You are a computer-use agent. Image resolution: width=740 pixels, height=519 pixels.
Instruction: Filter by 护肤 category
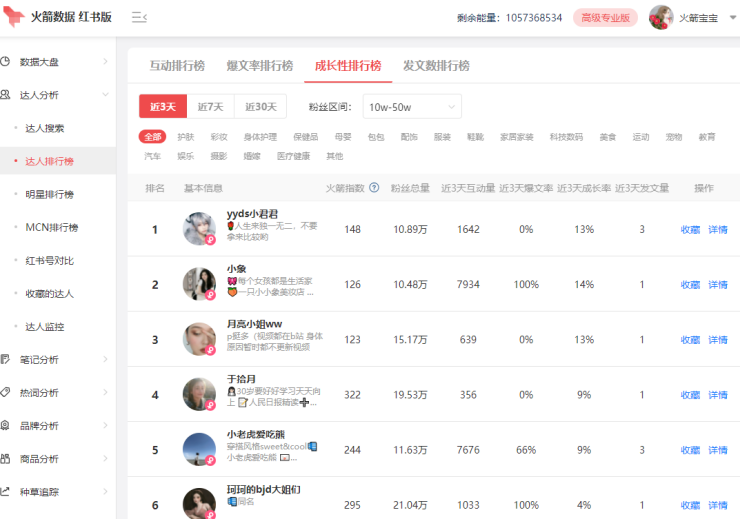point(186,137)
